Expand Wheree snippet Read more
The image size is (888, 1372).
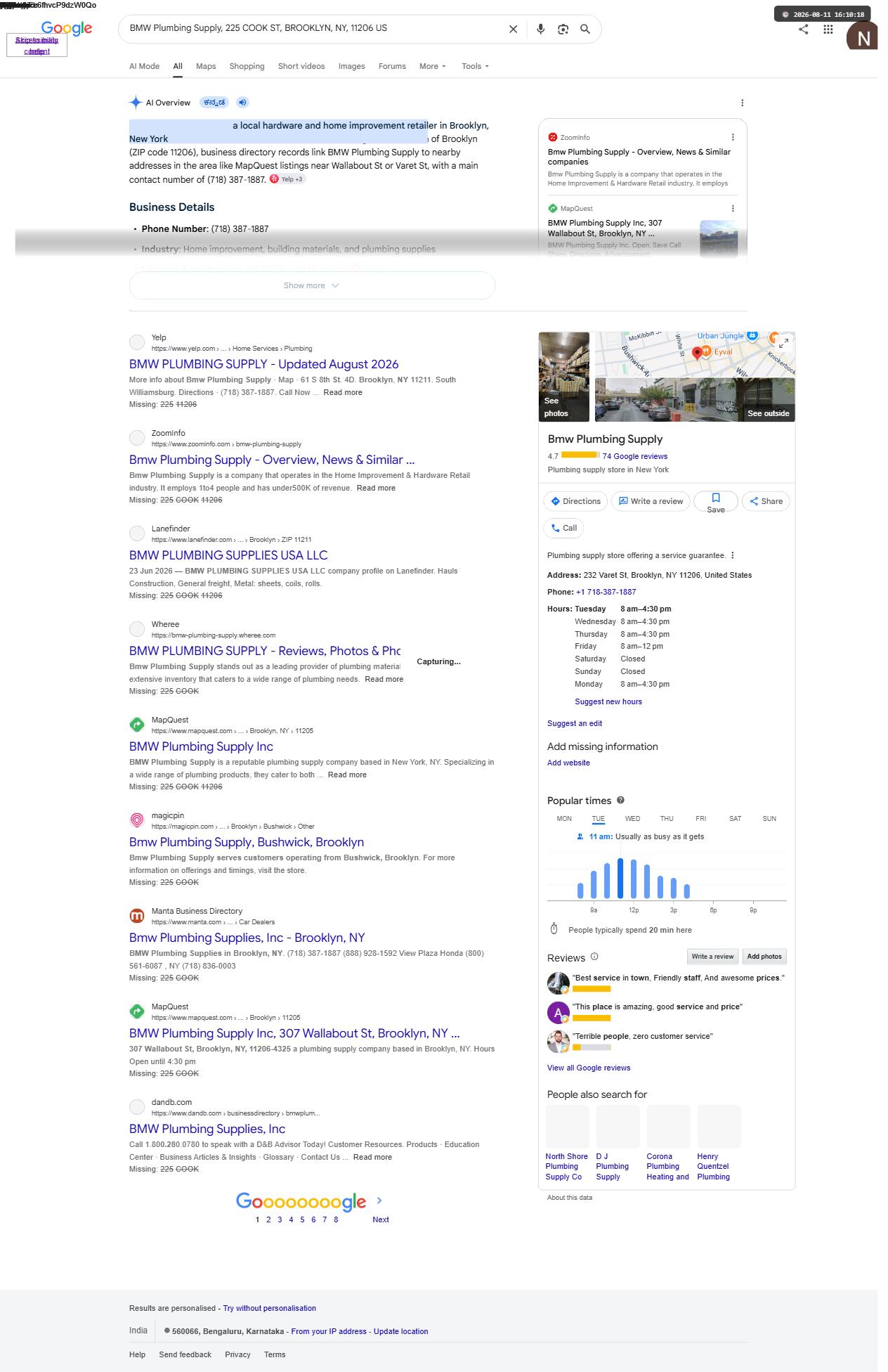[384, 679]
